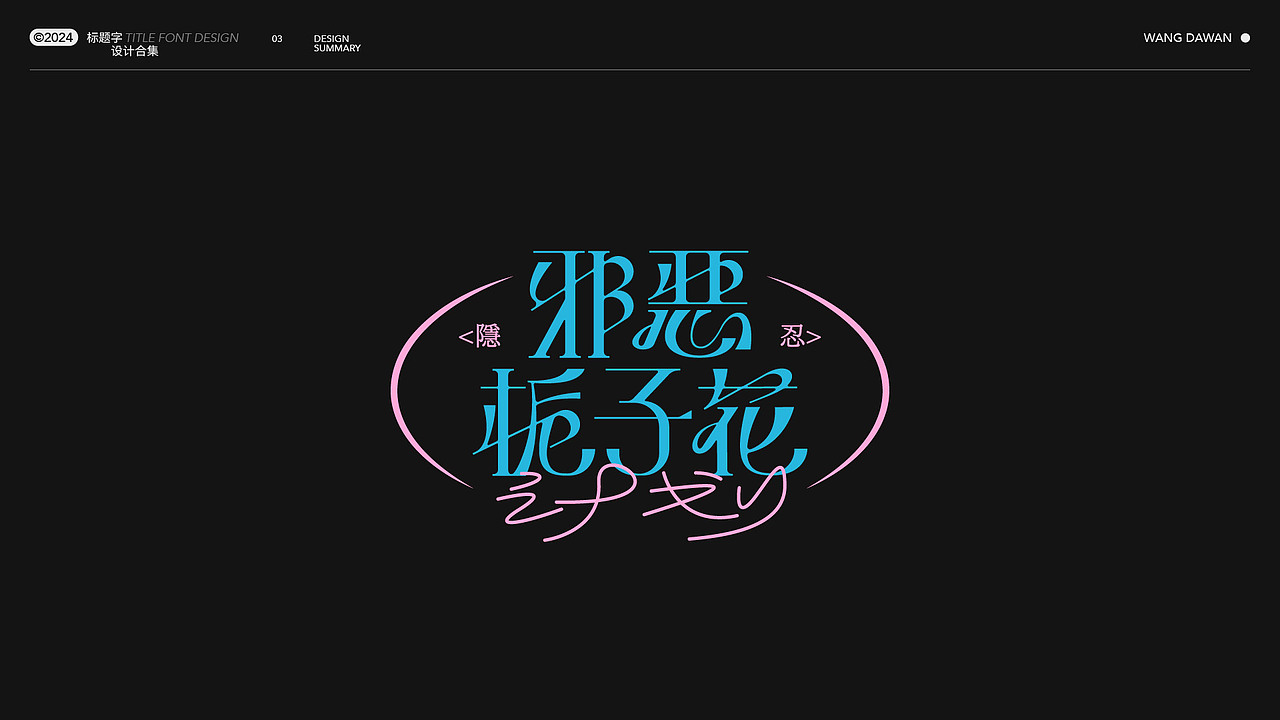Image resolution: width=1280 pixels, height=720 pixels.
Task: Click the white dot beside WANG DAWAN
Action: coord(1245,38)
